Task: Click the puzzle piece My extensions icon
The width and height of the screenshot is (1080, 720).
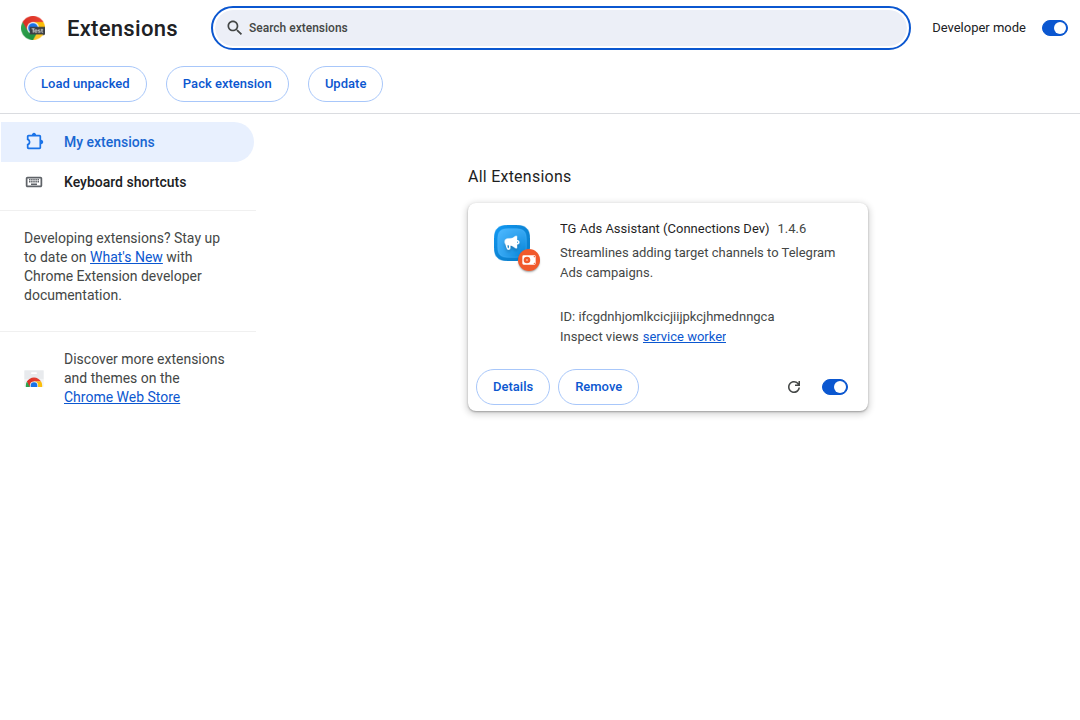Action: click(34, 142)
